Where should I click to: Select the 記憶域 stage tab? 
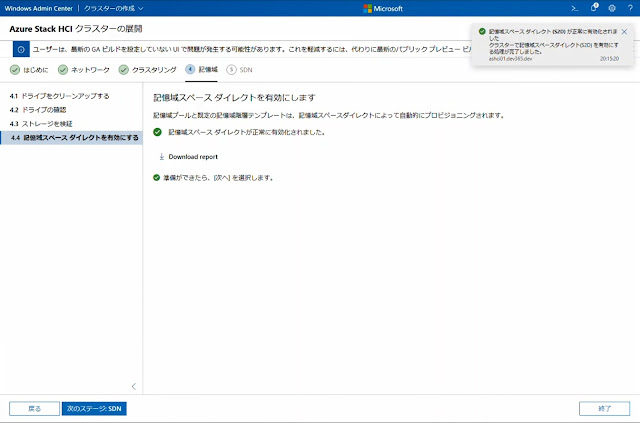(x=201, y=70)
